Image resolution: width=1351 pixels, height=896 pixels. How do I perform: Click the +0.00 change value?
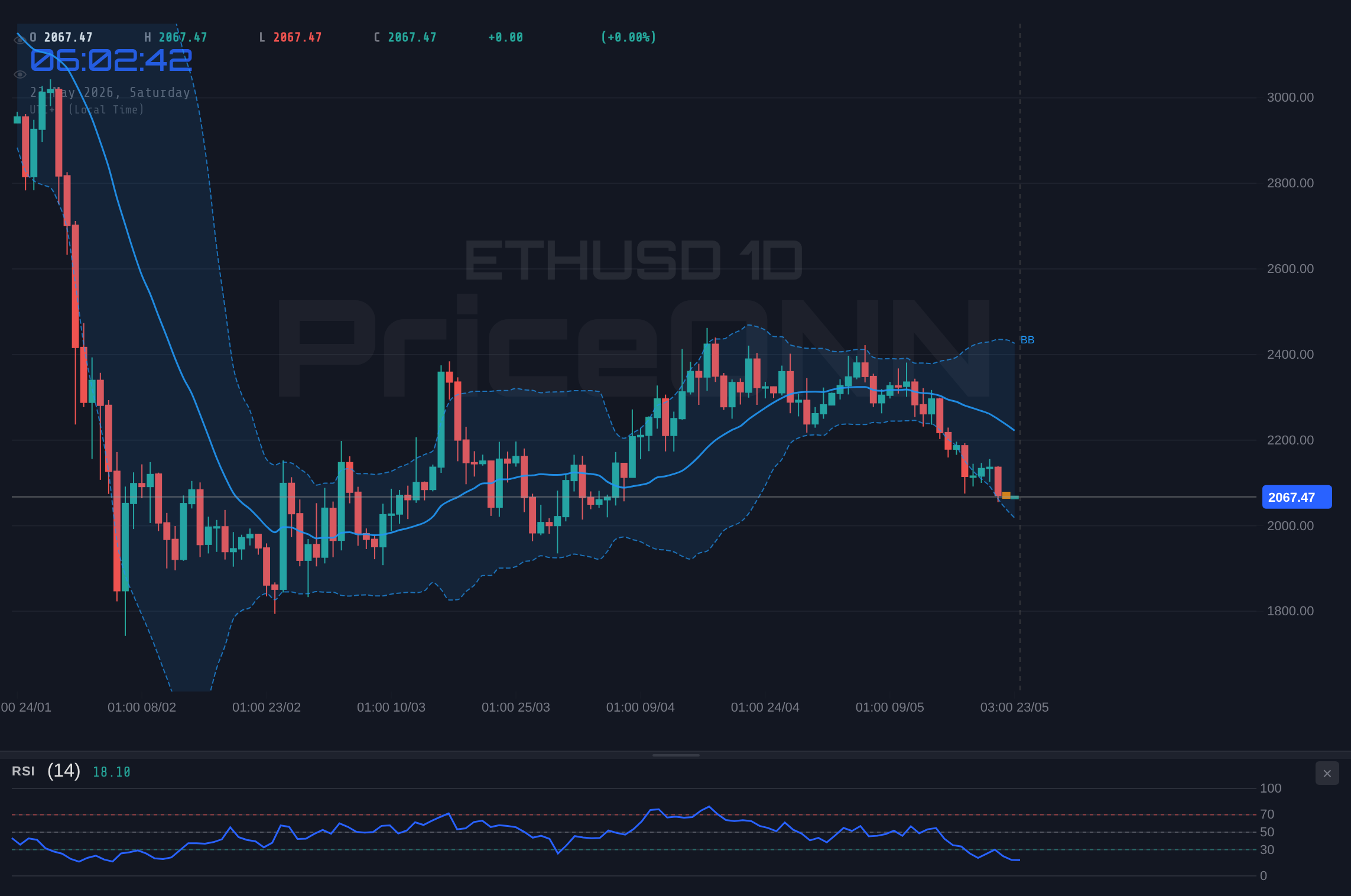point(505,37)
